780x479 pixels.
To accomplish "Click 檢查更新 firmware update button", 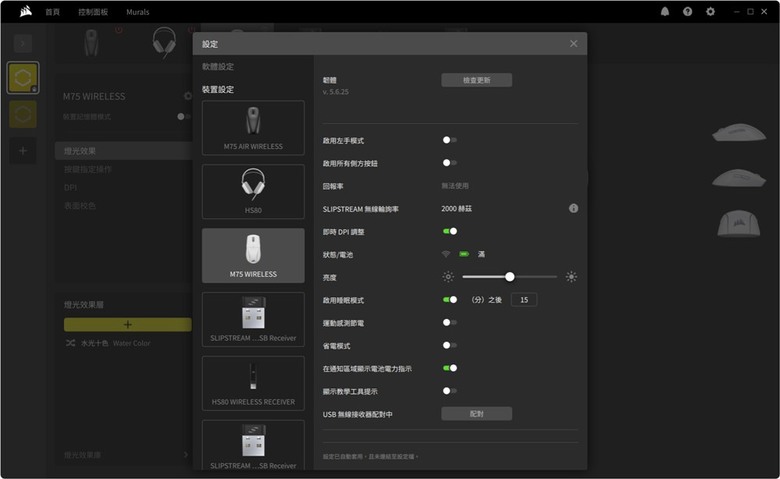I will [477, 80].
